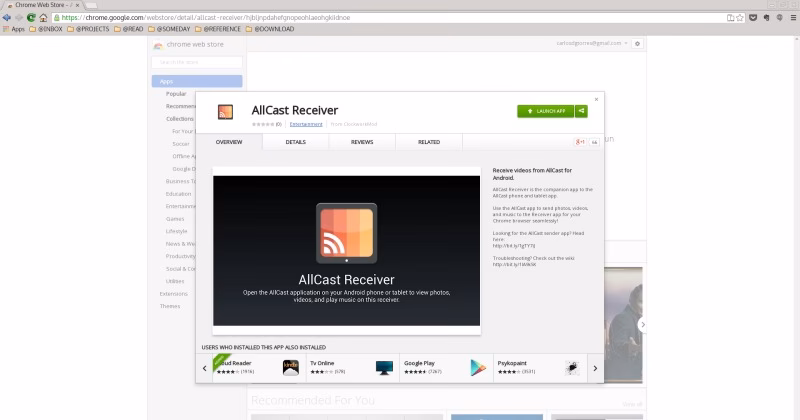This screenshot has height=420, width=800.
Task: Bookmark this page with the star icon
Action: pyautogui.click(x=740, y=17)
